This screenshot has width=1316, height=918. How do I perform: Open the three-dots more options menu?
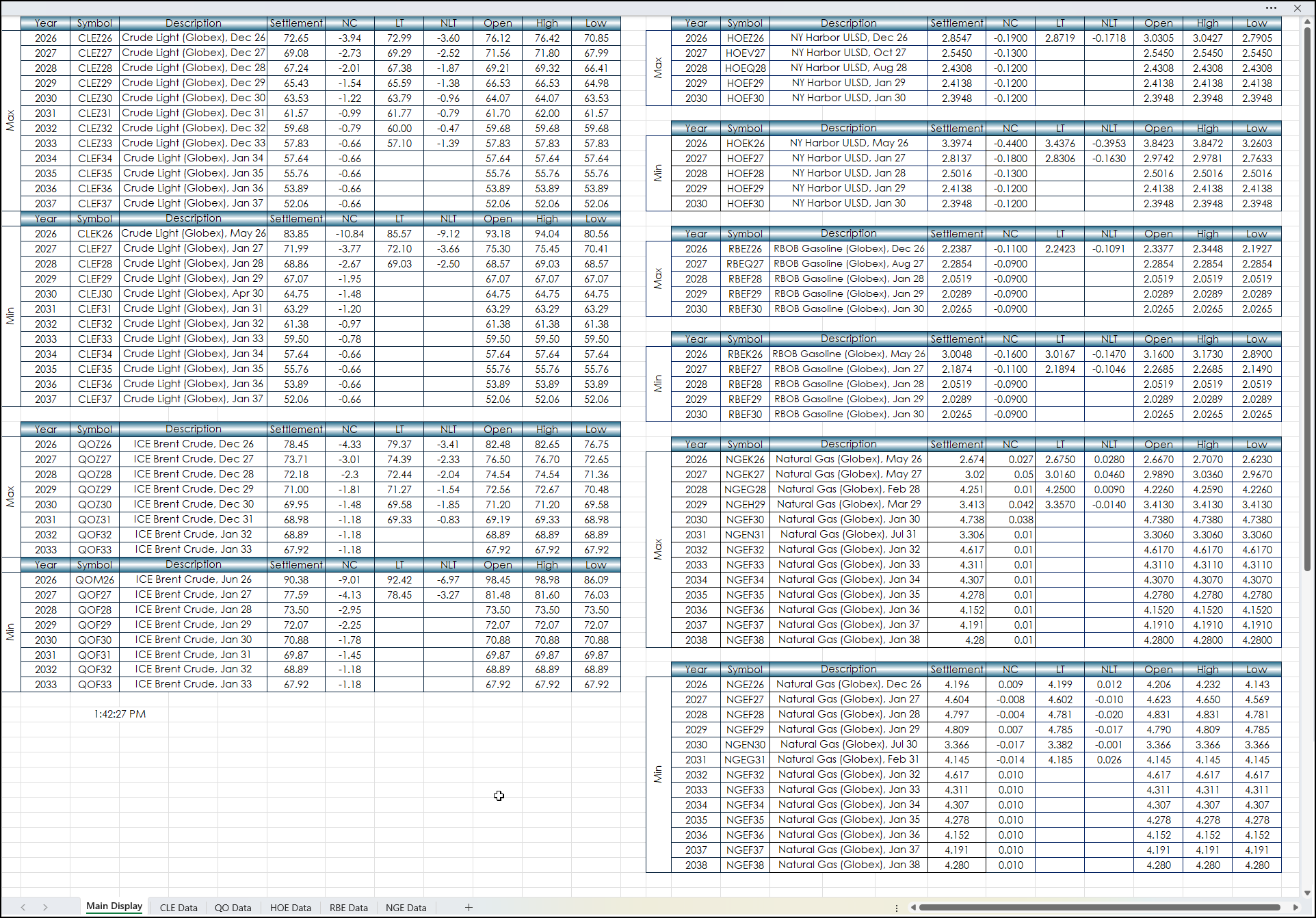pyautogui.click(x=1271, y=8)
